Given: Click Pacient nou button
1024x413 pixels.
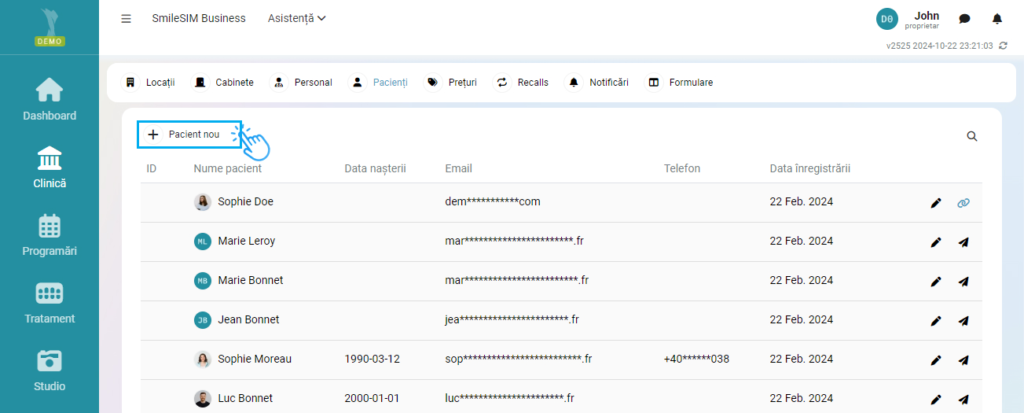Looking at the screenshot, I should [186, 134].
